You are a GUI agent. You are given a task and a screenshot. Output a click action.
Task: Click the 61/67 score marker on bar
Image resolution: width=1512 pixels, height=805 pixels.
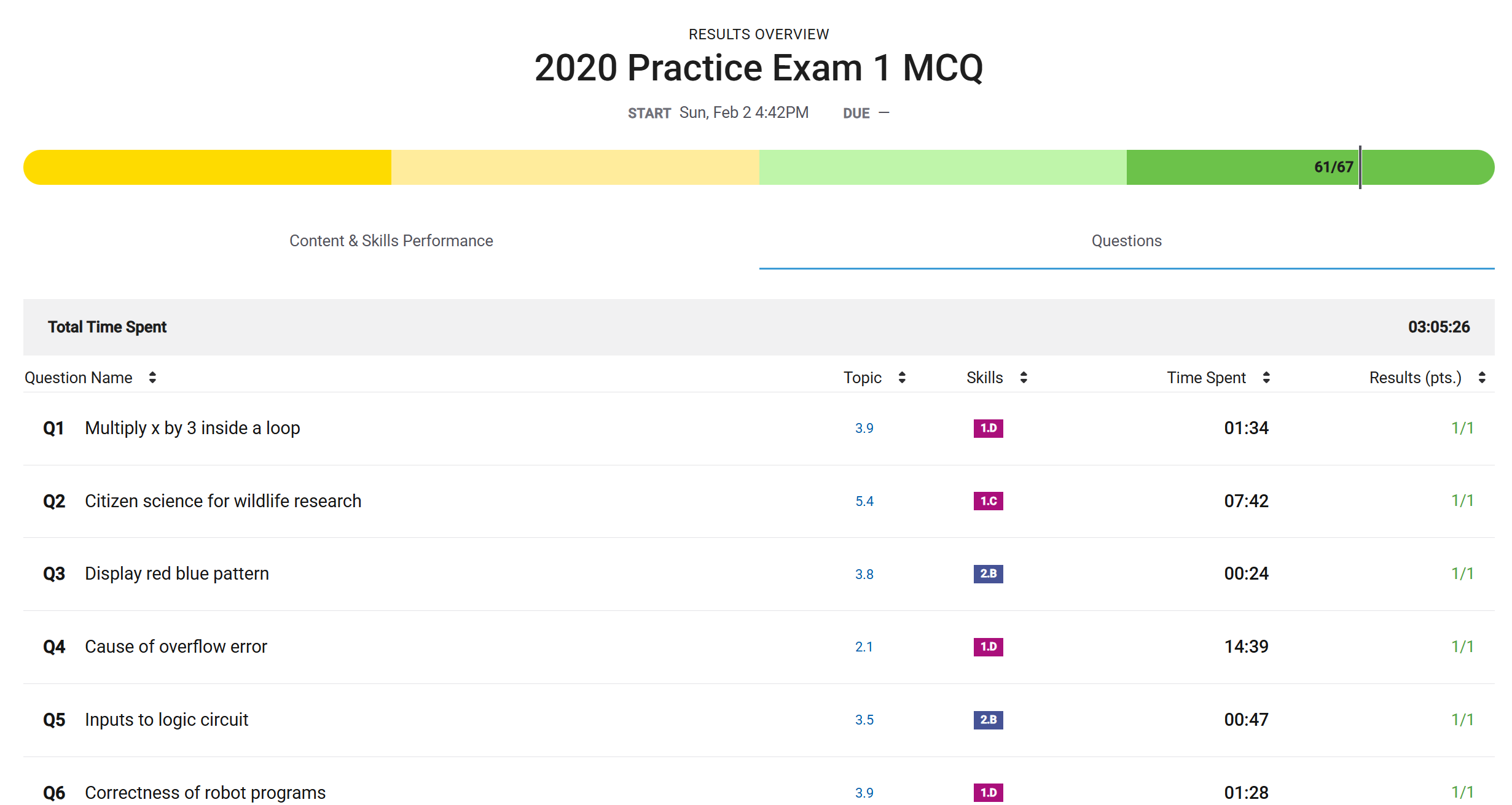coord(1334,167)
